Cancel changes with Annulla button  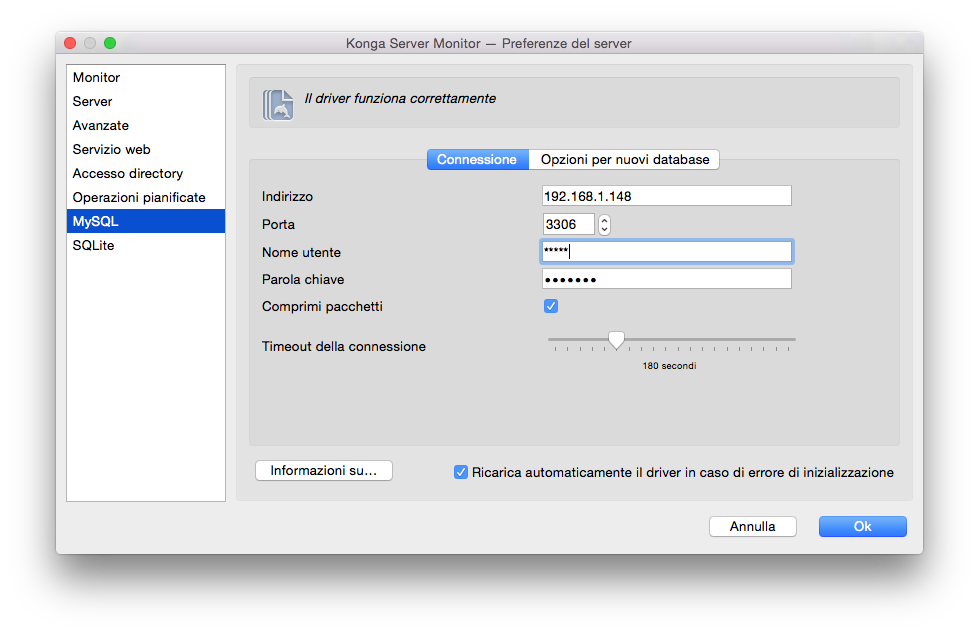point(752,527)
